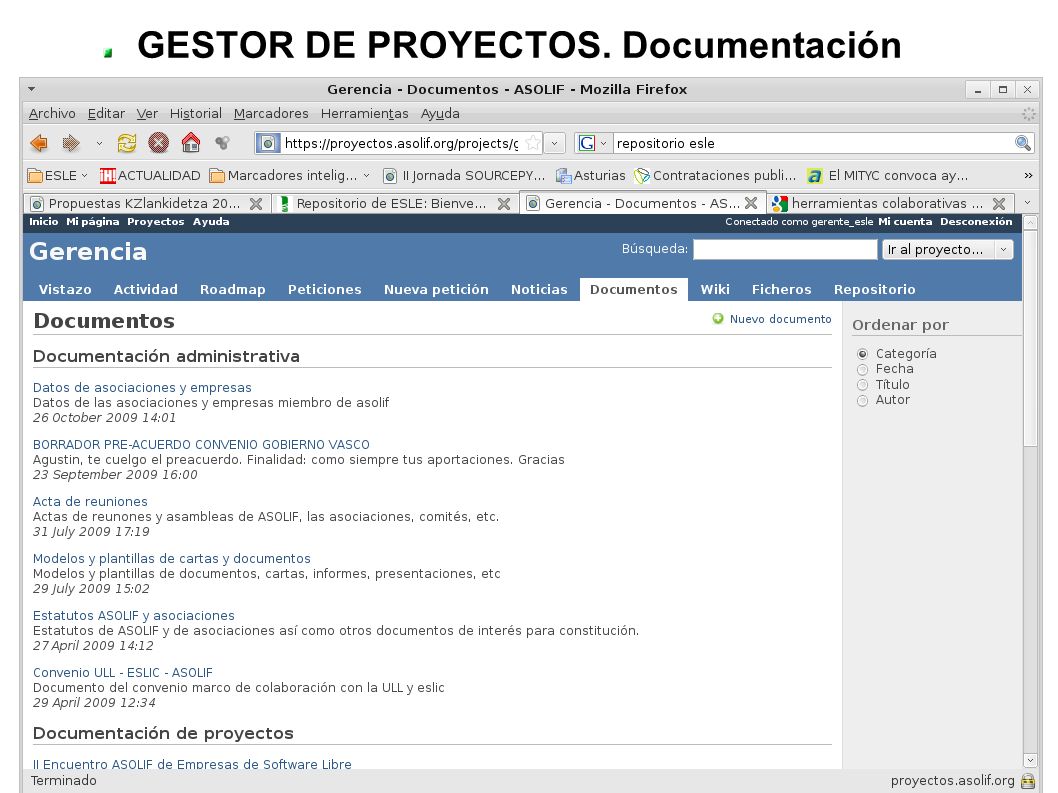Click the scrollbar down arrow
1058x793 pixels.
1030,761
